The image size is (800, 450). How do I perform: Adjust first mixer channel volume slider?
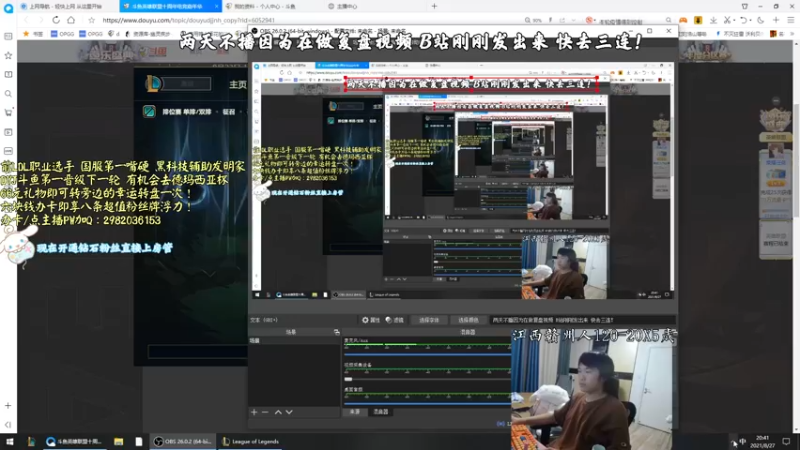428,354
